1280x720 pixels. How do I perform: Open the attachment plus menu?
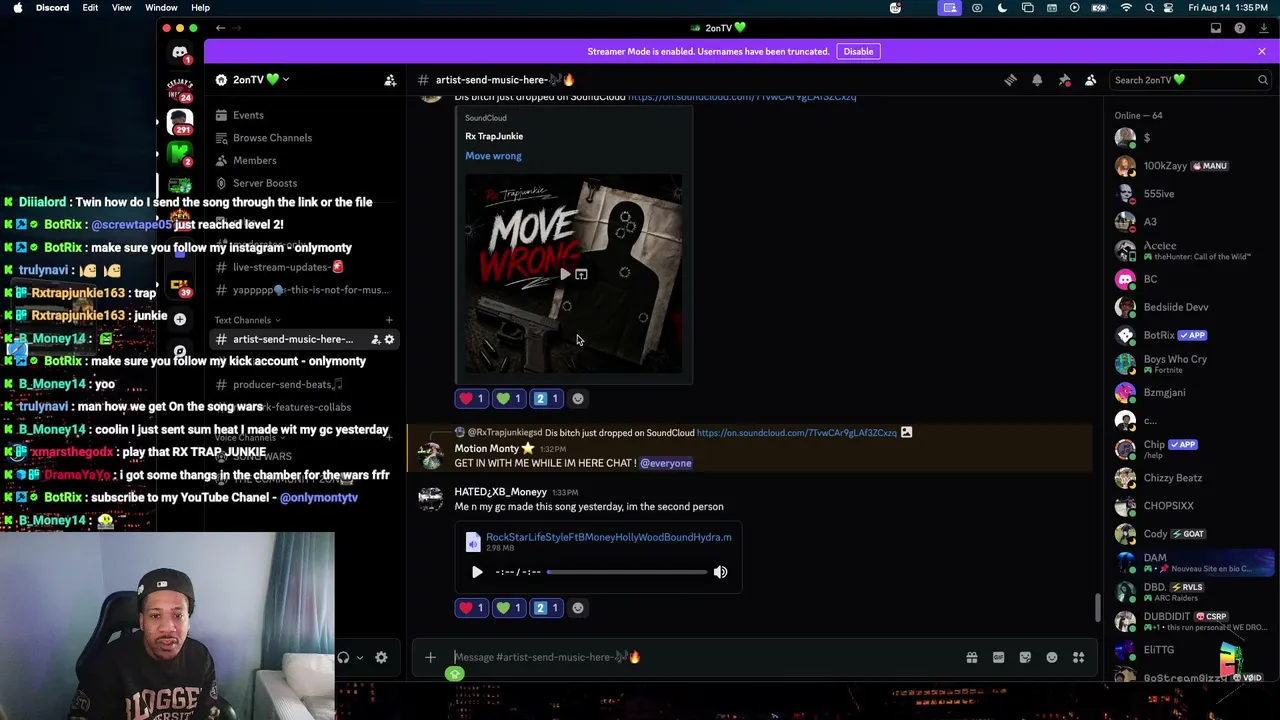tap(430, 657)
